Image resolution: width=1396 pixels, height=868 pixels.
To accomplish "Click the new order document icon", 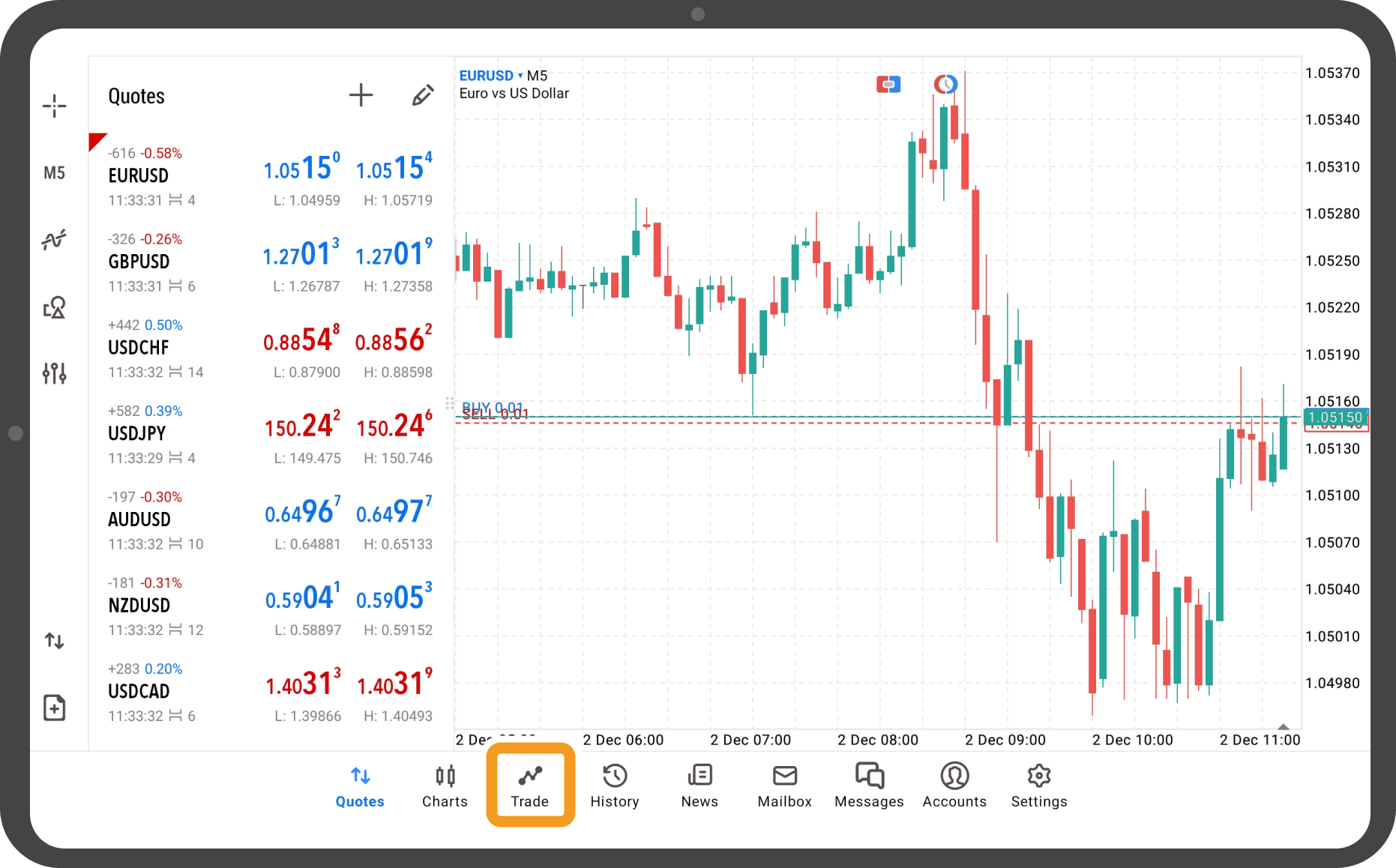I will [x=54, y=708].
